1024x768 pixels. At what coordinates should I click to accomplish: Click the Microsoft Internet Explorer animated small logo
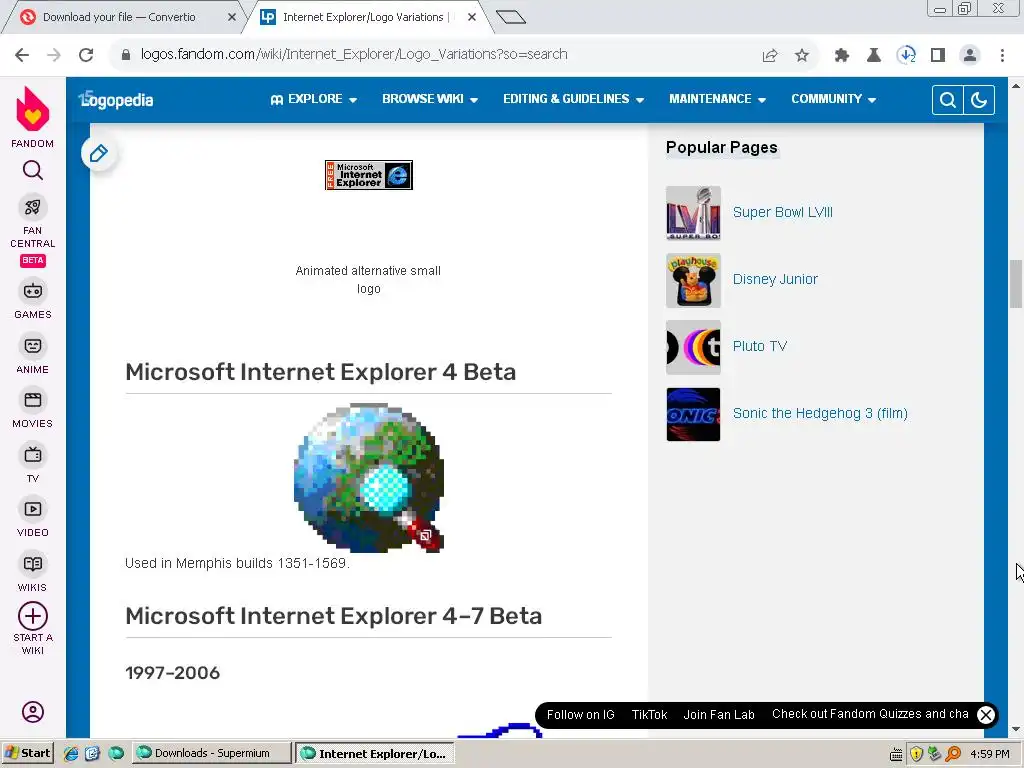(x=369, y=175)
